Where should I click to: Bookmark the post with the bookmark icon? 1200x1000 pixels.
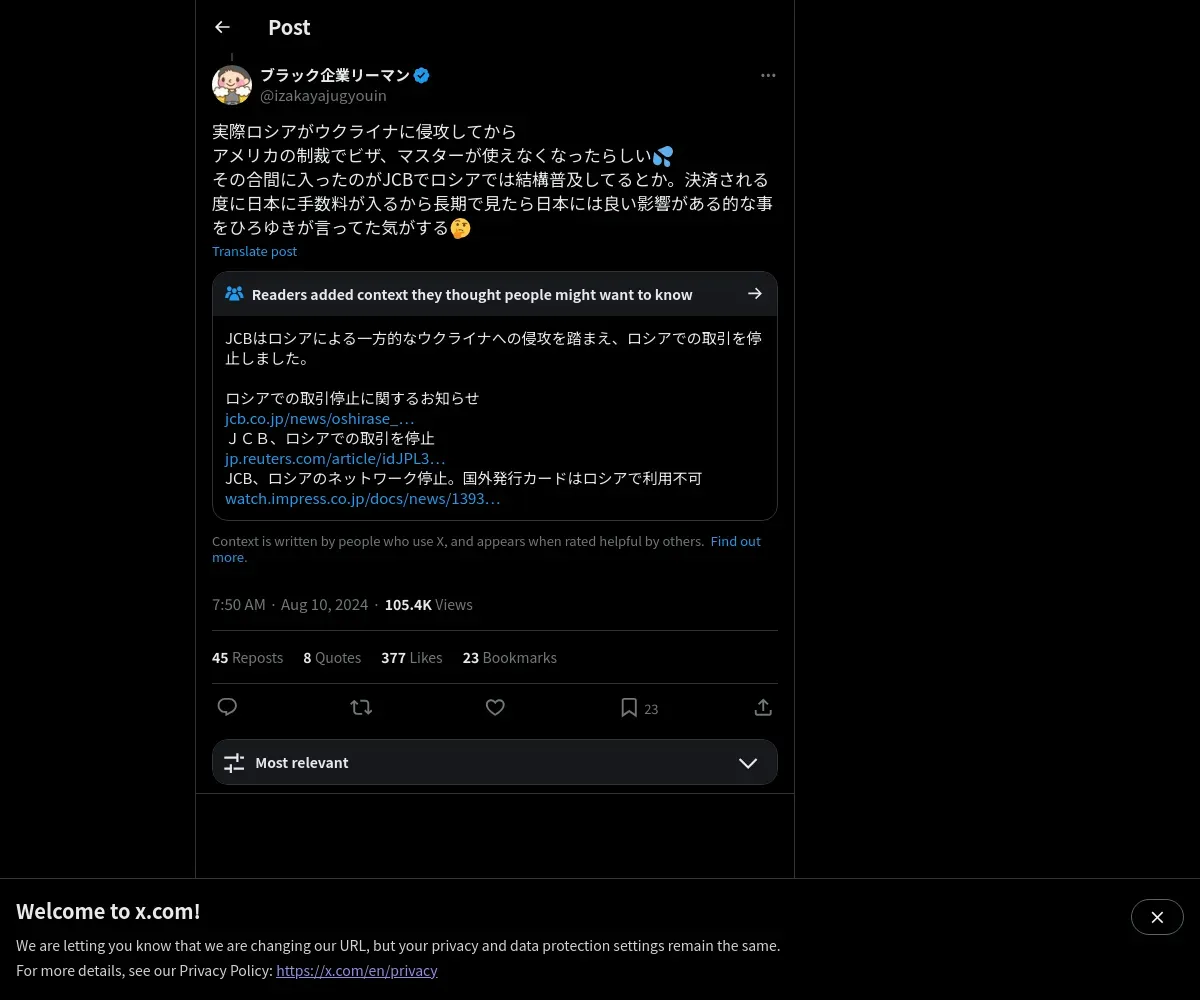[x=629, y=707]
